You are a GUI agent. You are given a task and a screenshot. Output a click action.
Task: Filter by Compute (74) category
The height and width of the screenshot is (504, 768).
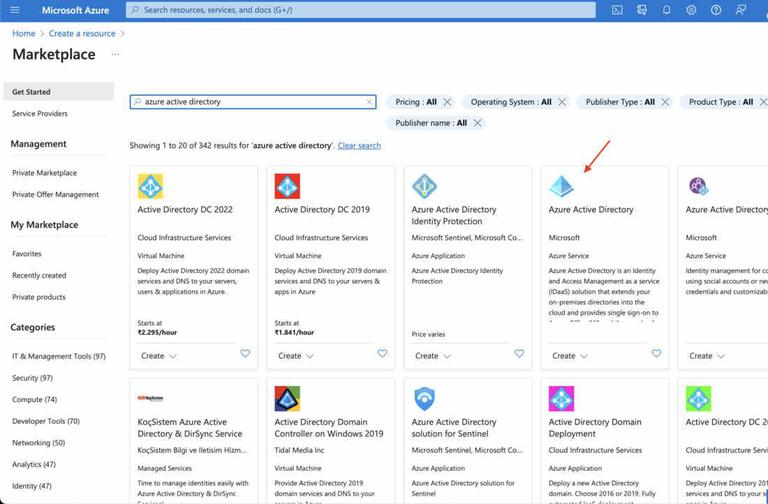click(34, 399)
